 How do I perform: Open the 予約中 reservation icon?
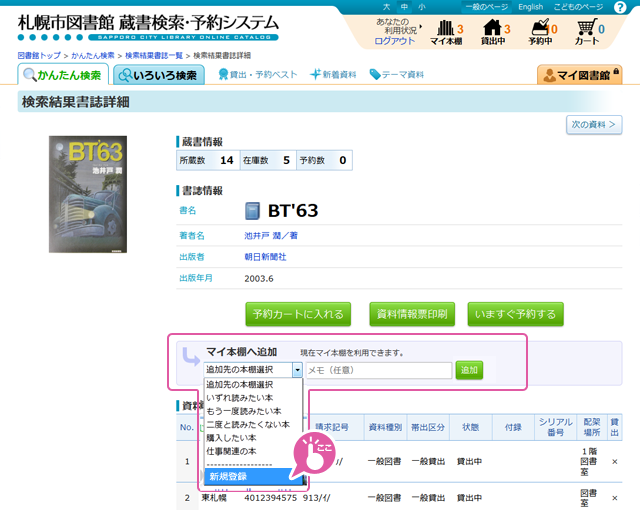pyautogui.click(x=542, y=32)
